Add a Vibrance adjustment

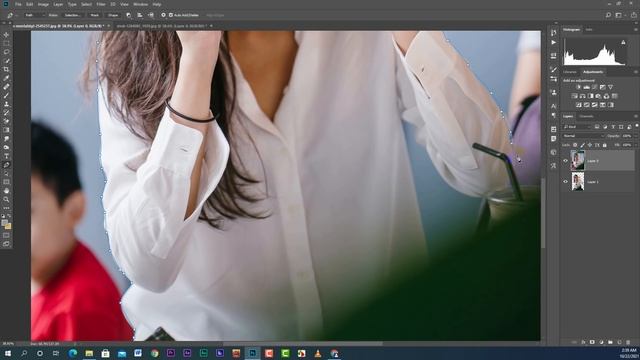pyautogui.click(x=610, y=87)
